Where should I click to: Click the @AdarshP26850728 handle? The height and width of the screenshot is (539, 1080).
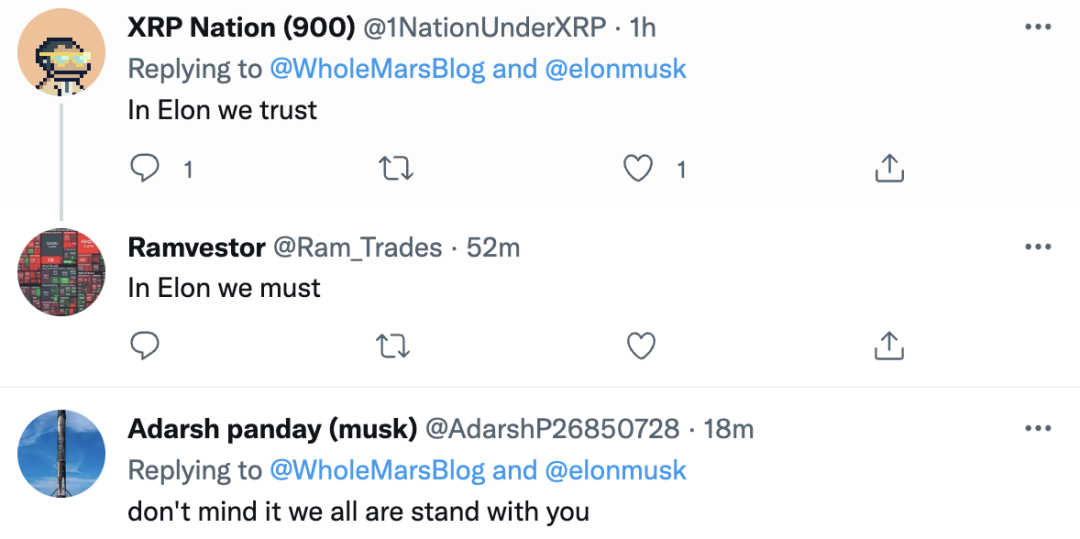[x=553, y=429]
